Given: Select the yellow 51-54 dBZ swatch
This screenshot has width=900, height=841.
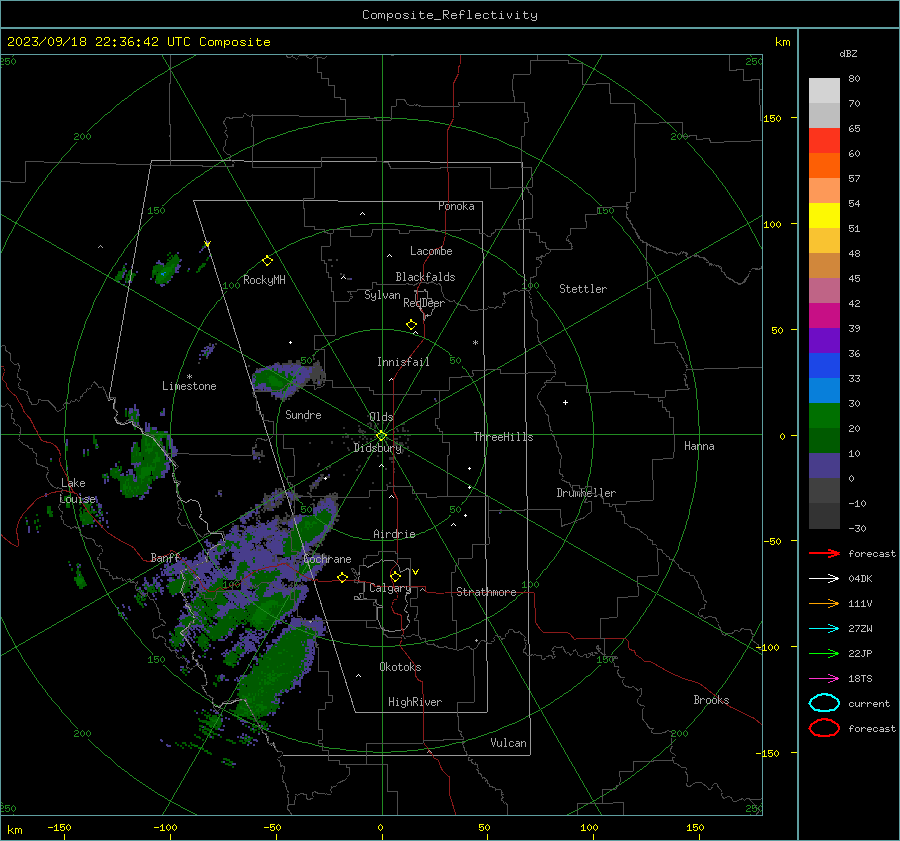Looking at the screenshot, I should pyautogui.click(x=824, y=216).
